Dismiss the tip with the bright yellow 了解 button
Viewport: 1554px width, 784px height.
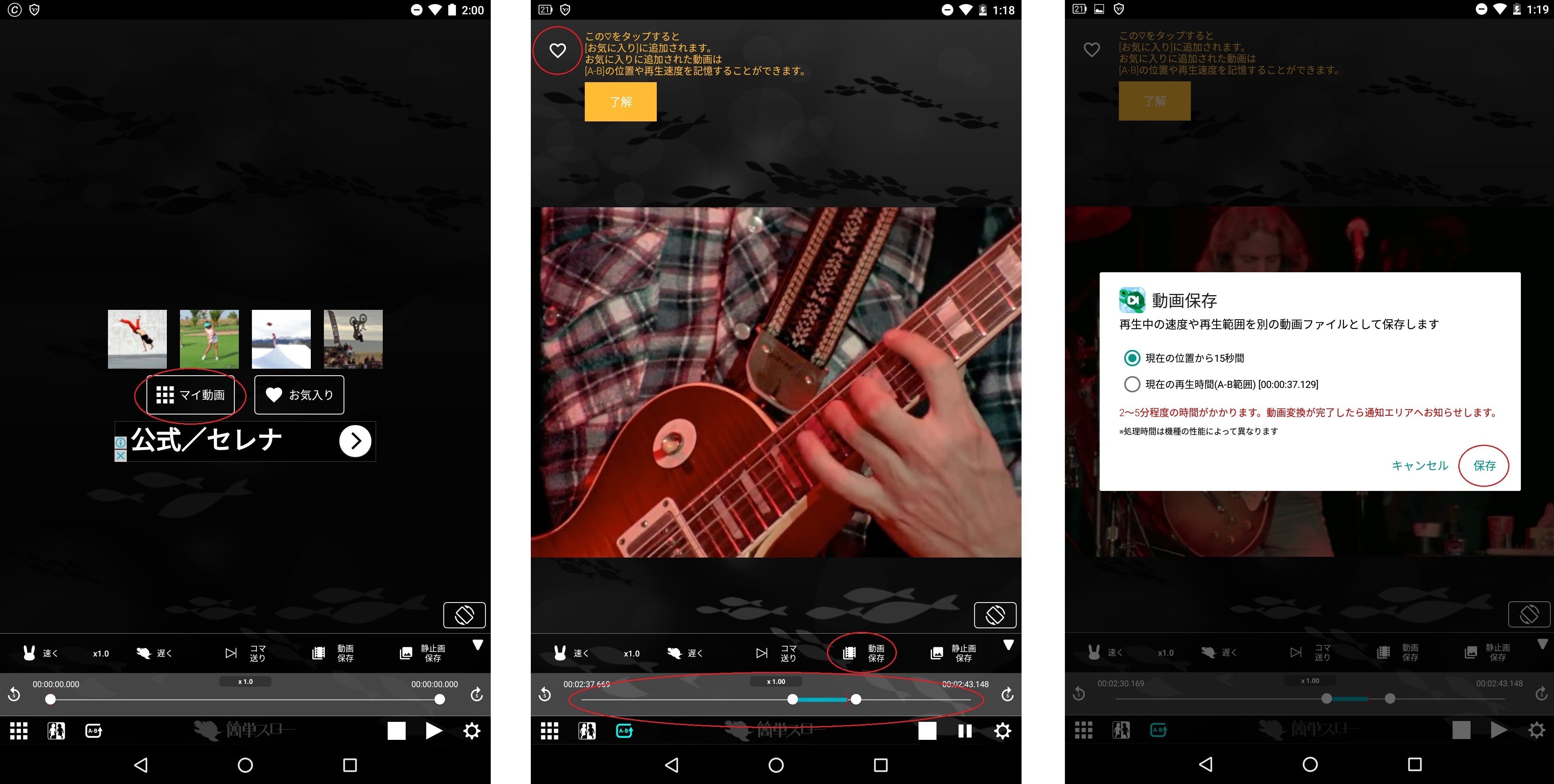coord(620,102)
